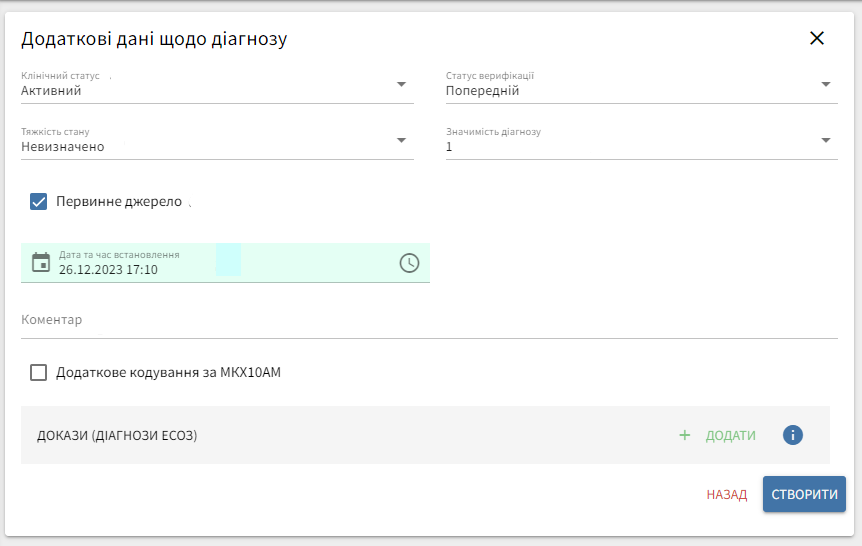The width and height of the screenshot is (862, 546).
Task: Open clinical status field showing Активний
Action: (200, 91)
